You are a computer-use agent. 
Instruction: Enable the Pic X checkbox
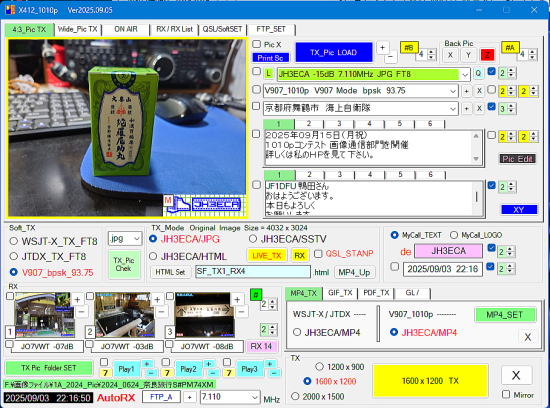[257, 44]
